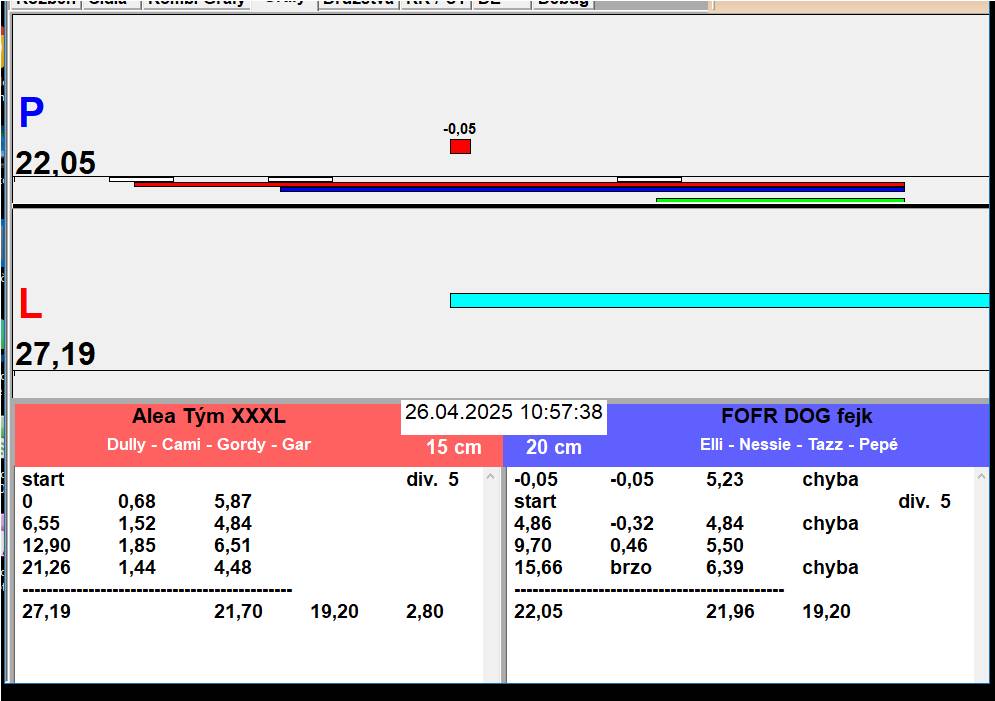Click the FOFR DOG results list scrollbar
The image size is (995, 701).
981,574
